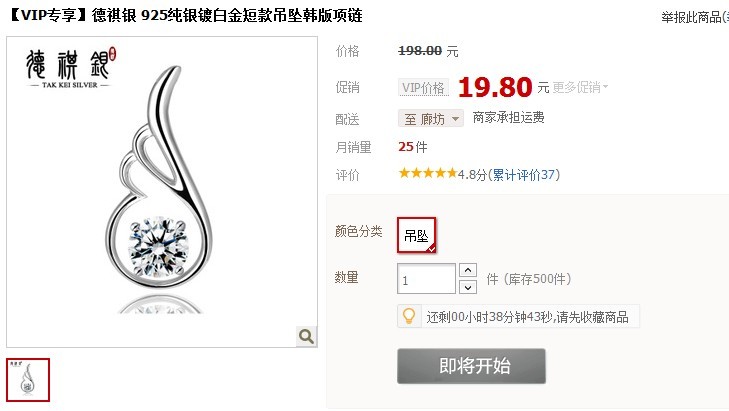Click the lightbulb tip icon

pos(409,316)
